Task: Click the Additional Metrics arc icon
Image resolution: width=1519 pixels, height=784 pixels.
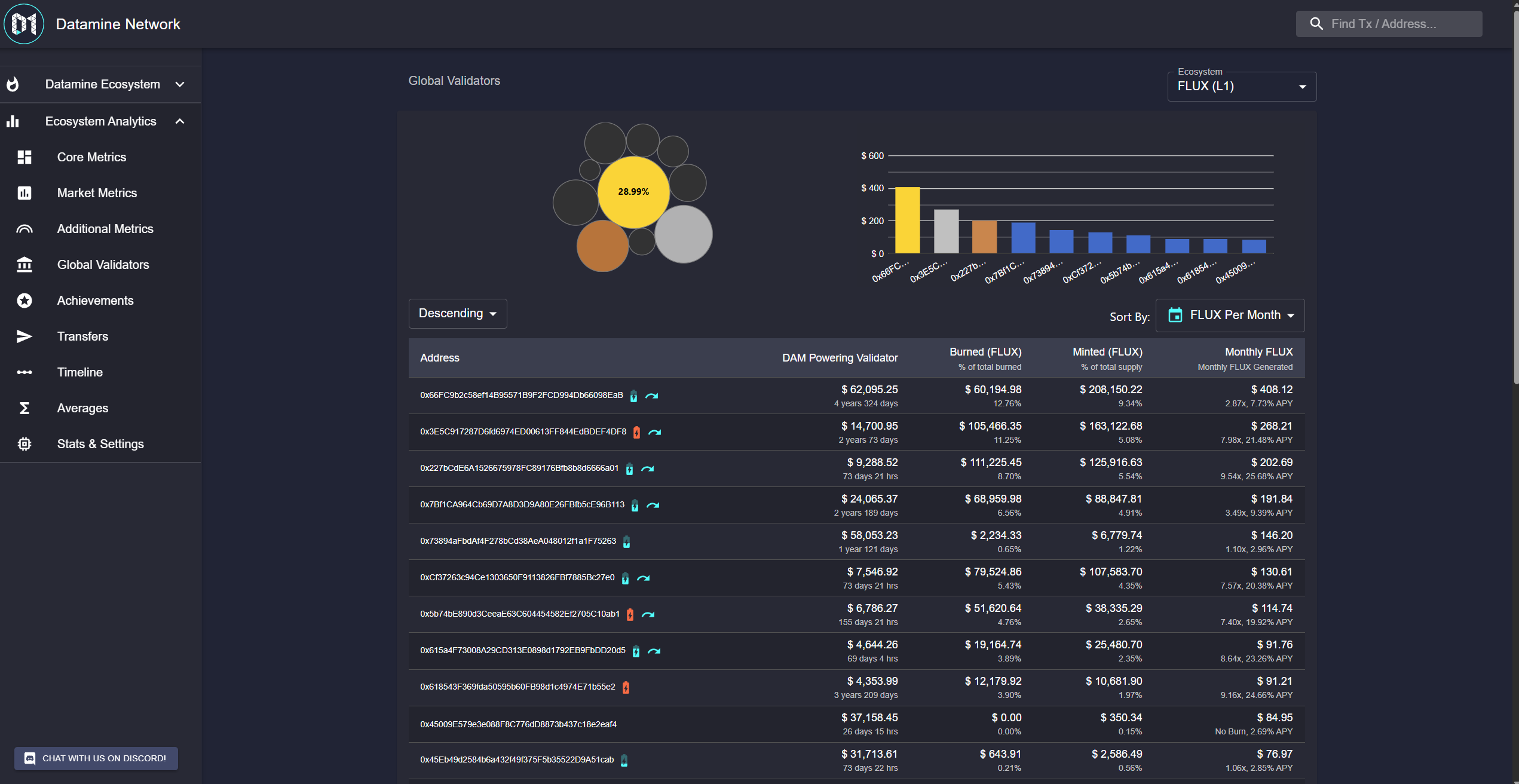Action: point(24,229)
